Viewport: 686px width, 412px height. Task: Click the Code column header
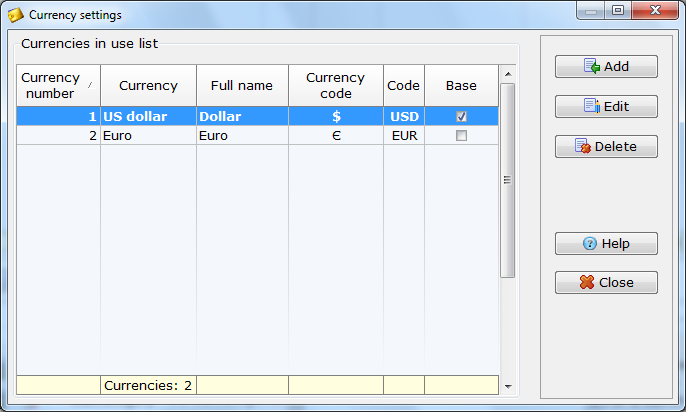[x=404, y=86]
